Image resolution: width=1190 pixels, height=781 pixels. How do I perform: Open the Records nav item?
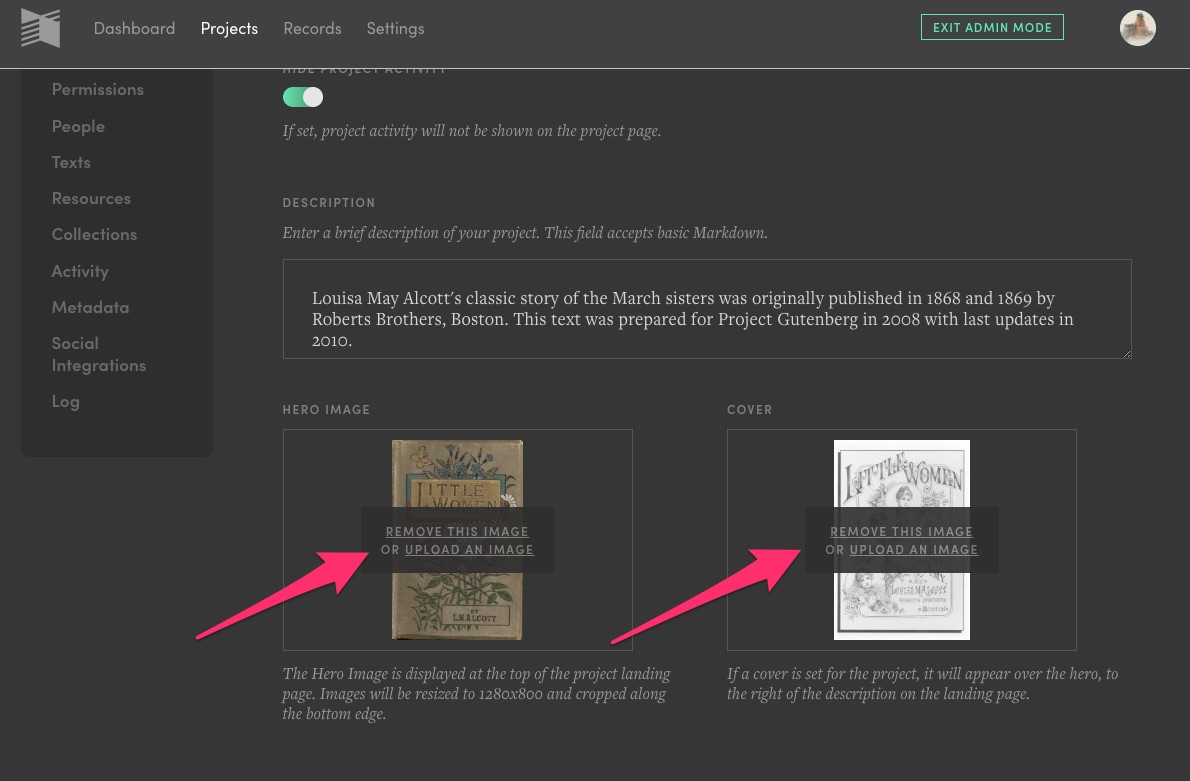coord(312,28)
